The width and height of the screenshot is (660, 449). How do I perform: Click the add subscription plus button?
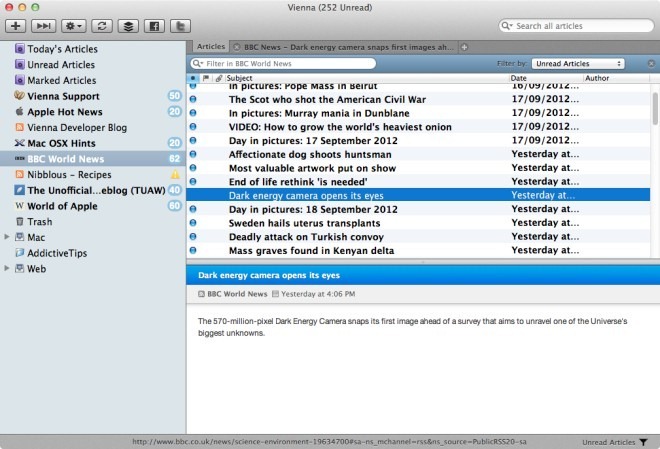(x=16, y=26)
